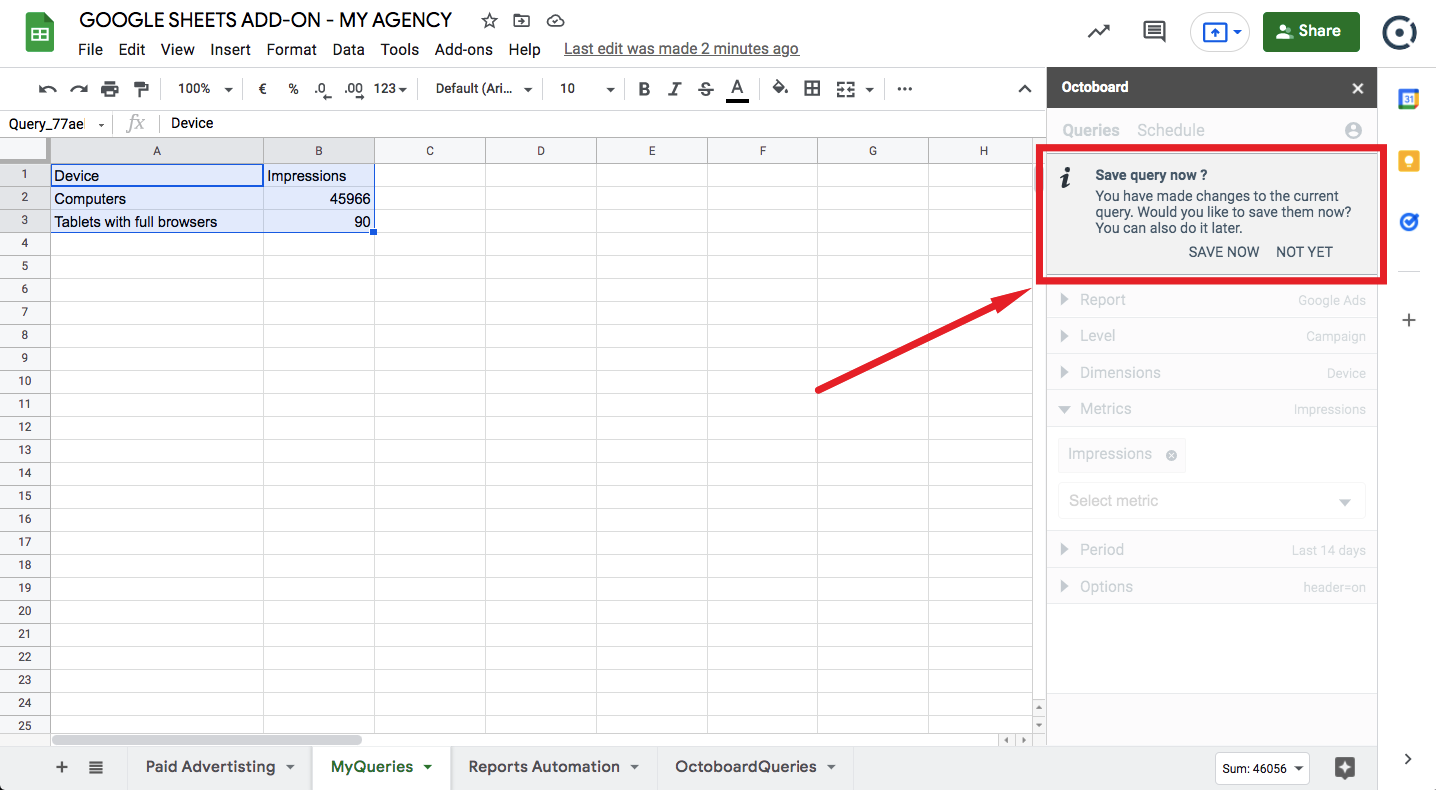The height and width of the screenshot is (790, 1436).
Task: Expand the Dimensions section
Action: pos(1212,373)
